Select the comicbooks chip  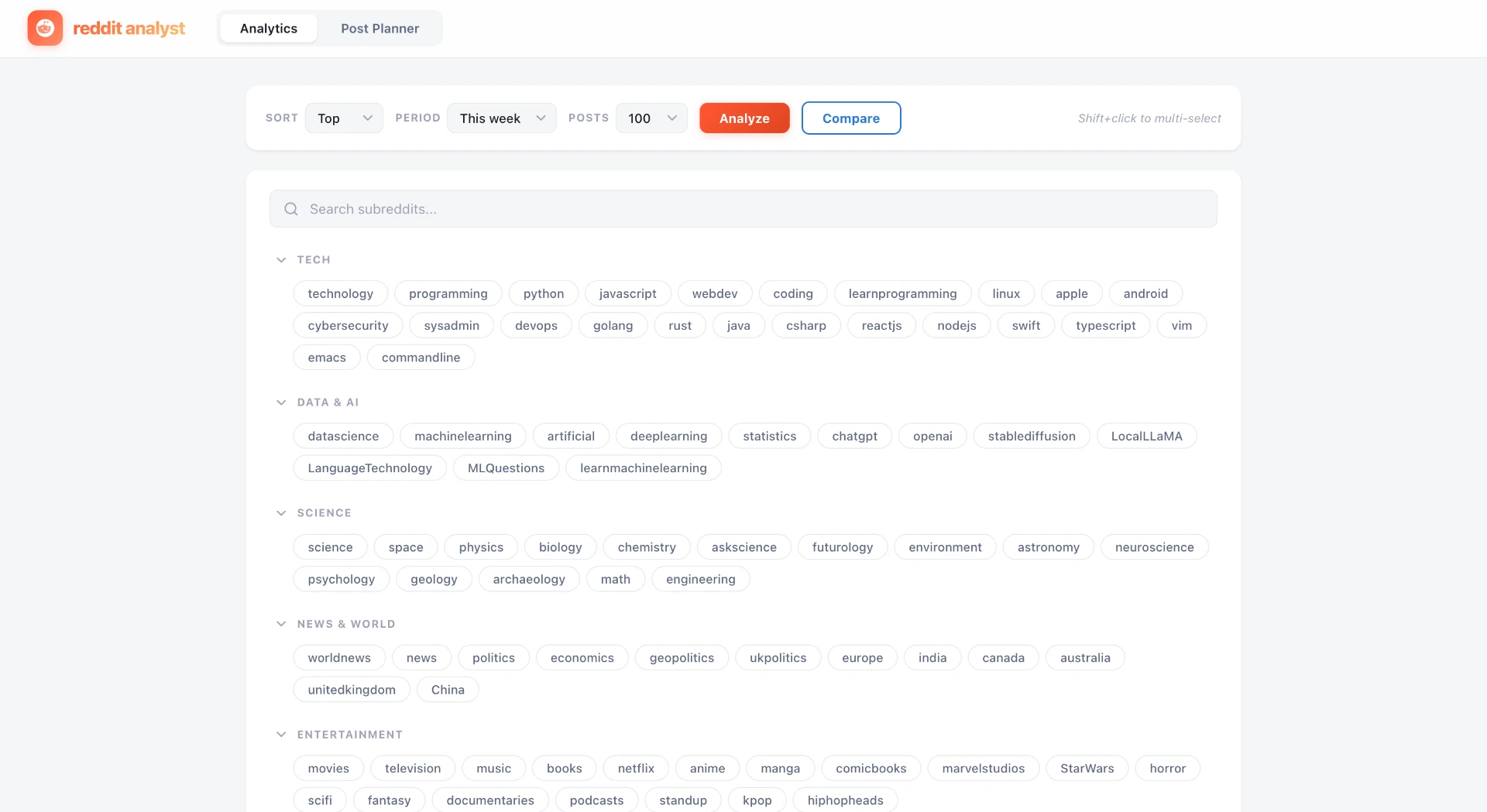point(871,769)
